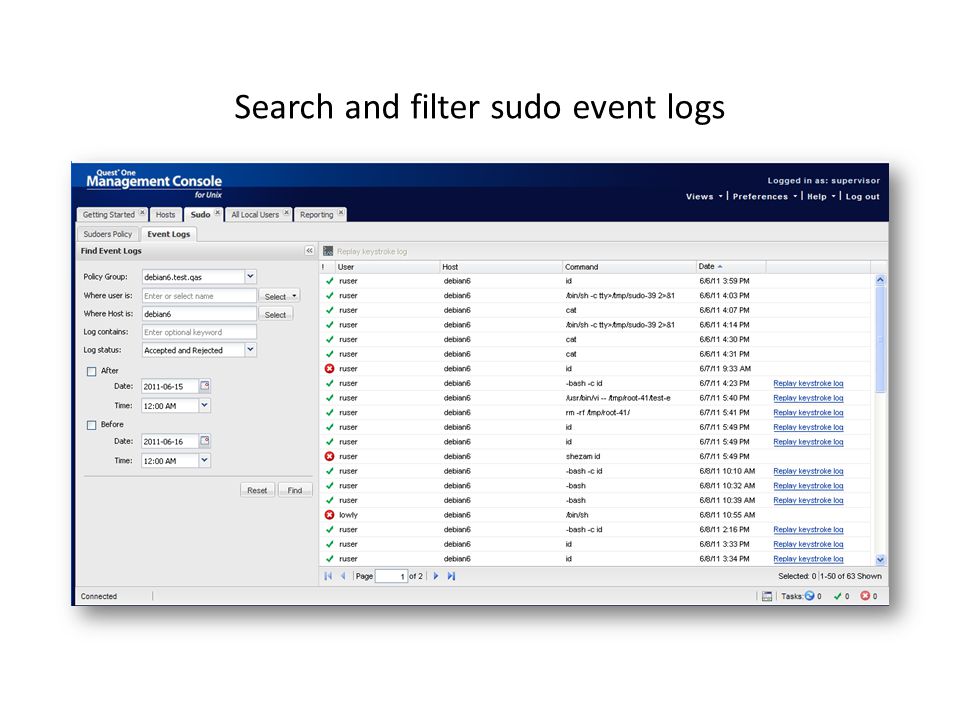Click scroll up arrow of log table
The width and height of the screenshot is (960, 720).
point(880,279)
